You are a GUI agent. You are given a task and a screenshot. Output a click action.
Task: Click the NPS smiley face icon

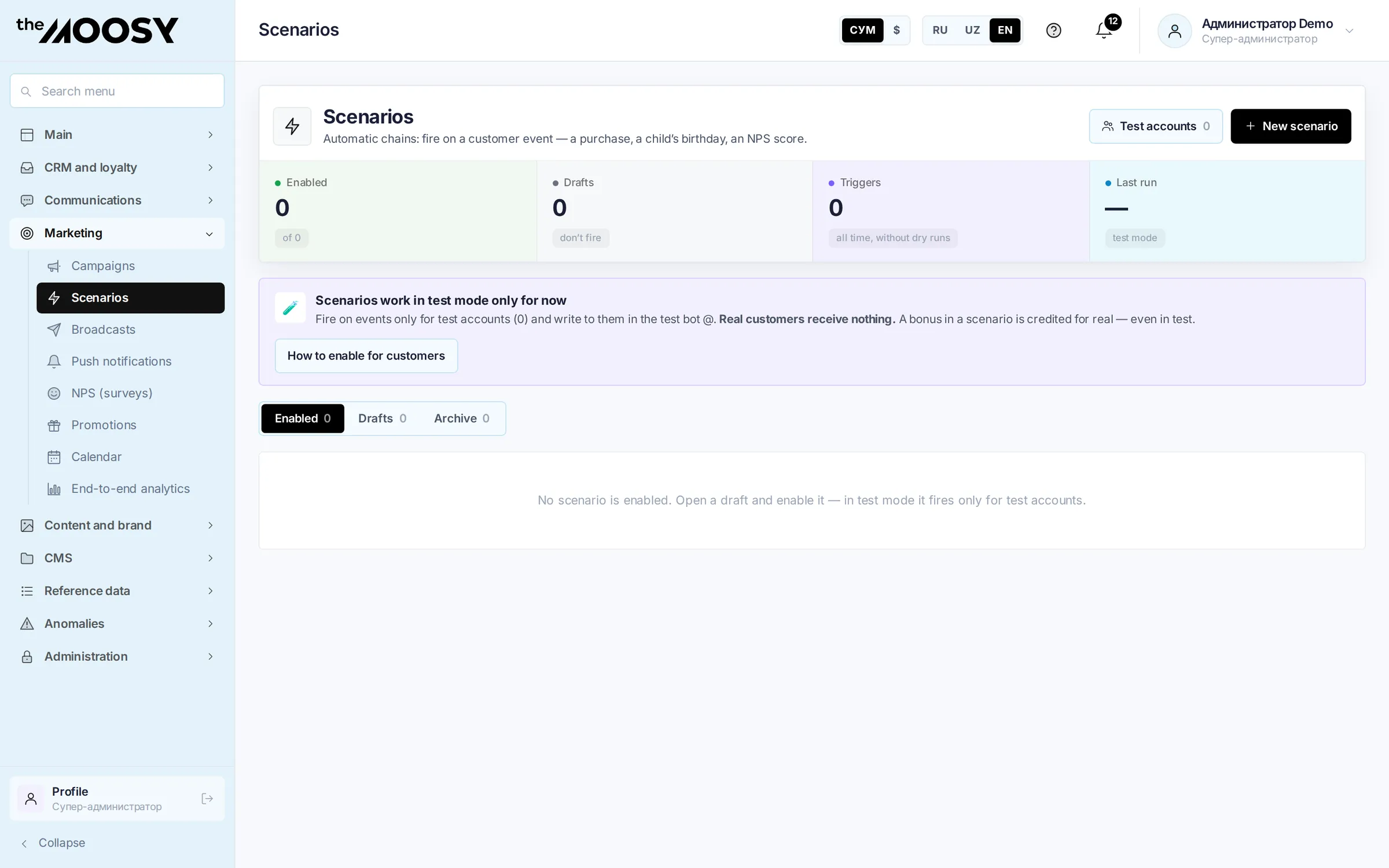54,393
